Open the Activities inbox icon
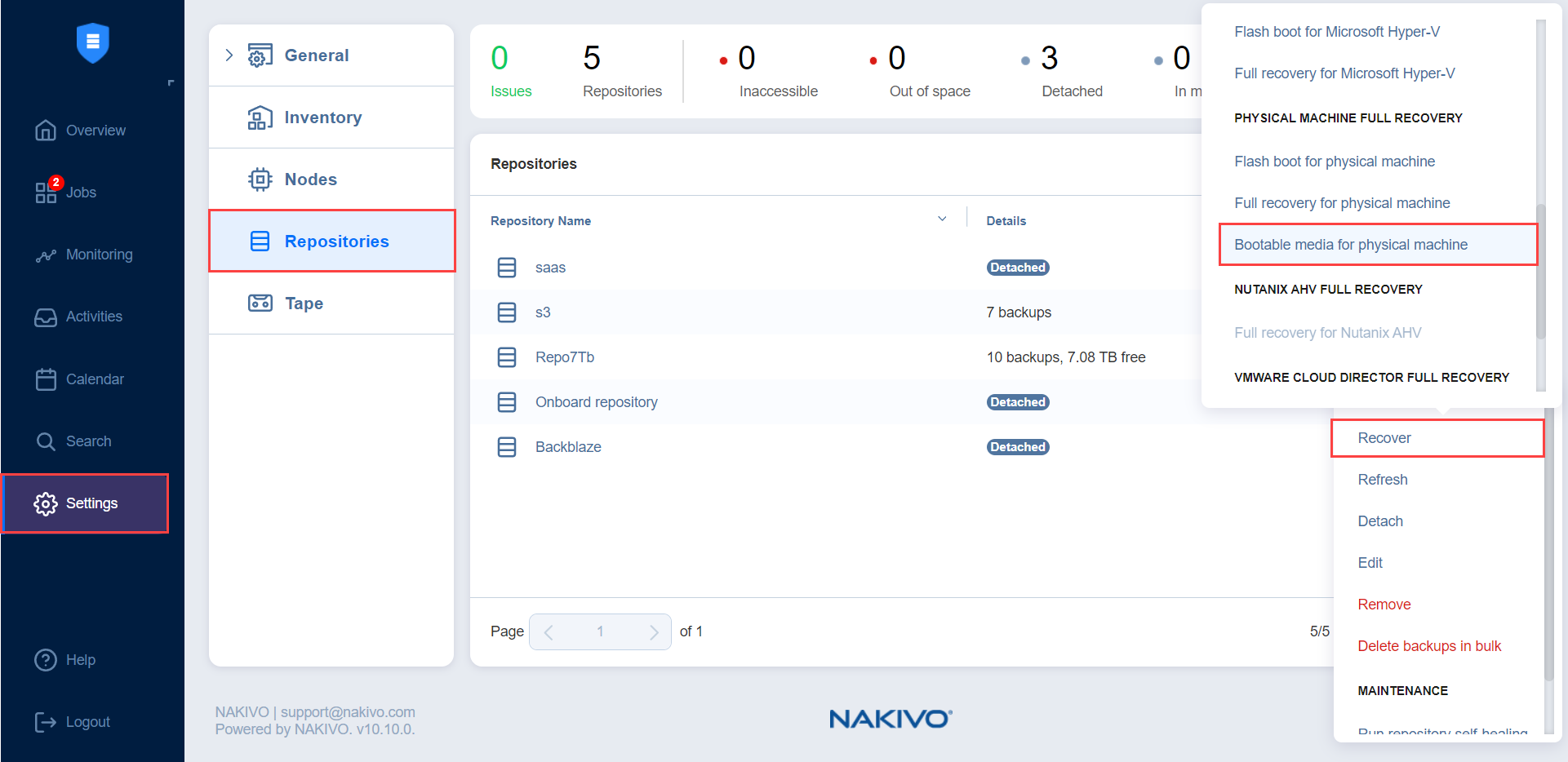 point(46,317)
